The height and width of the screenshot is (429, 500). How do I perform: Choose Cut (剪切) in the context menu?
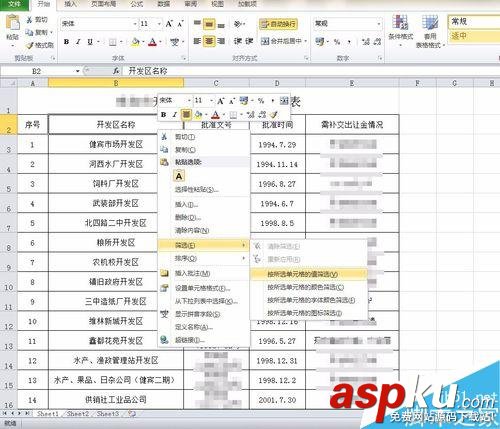point(204,137)
